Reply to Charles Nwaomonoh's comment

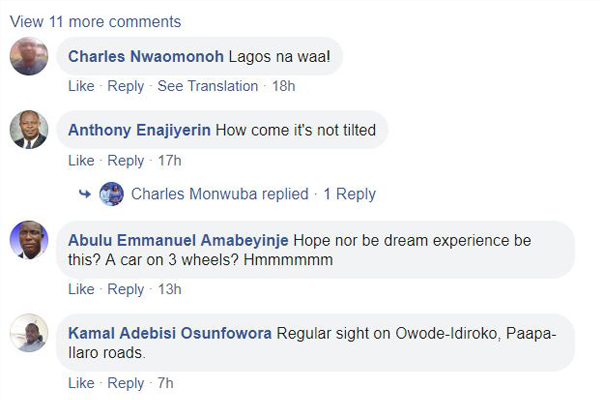coord(125,86)
